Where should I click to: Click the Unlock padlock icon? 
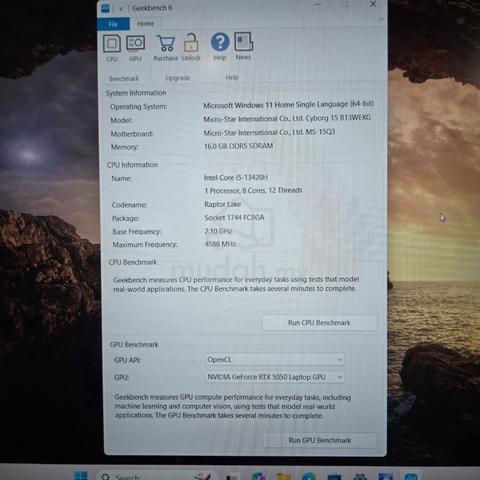(x=191, y=47)
